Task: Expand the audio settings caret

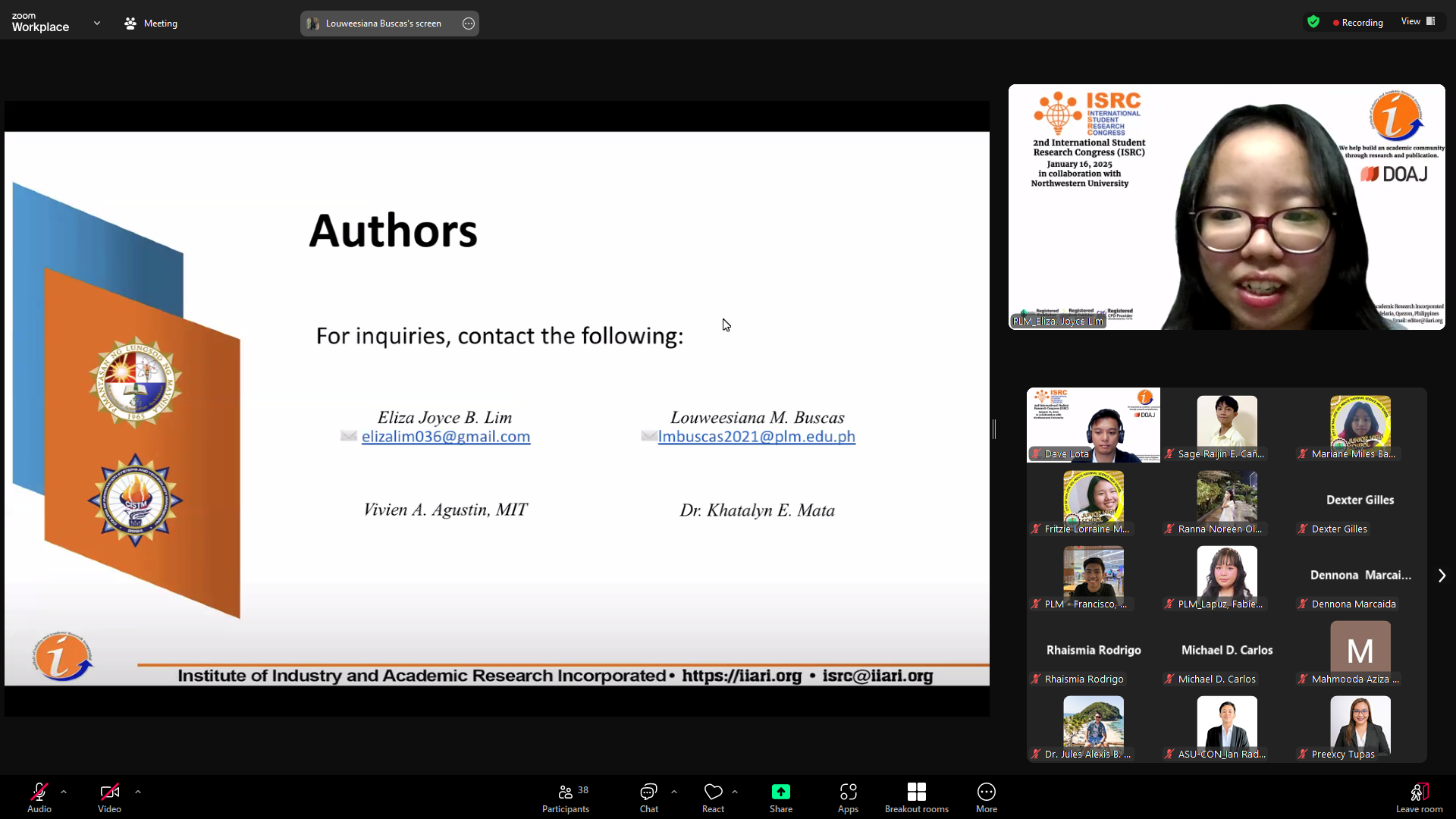Action: pos(64,792)
